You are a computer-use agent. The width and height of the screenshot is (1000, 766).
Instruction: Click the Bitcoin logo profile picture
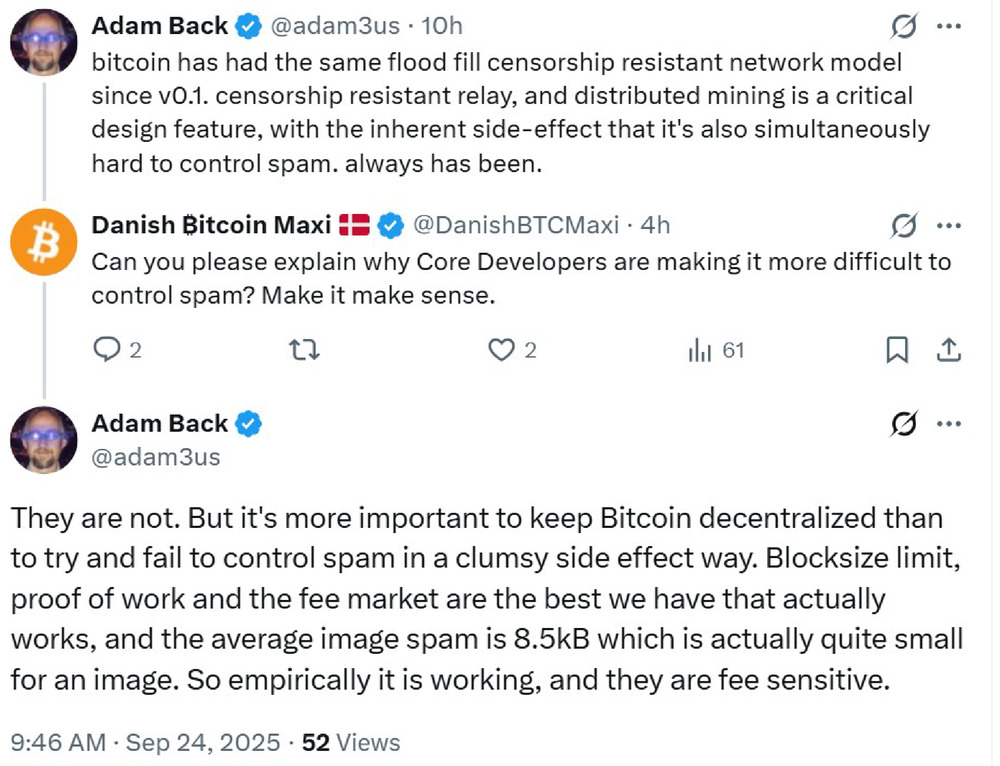(x=43, y=241)
